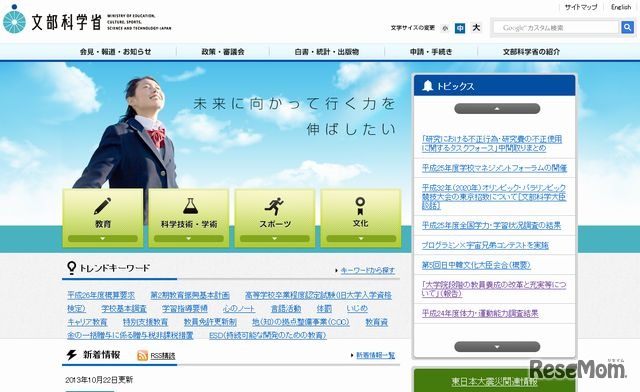Open topic 平成25年度学校マネジメントフォーラムの開催
This screenshot has width=640, height=392.
pyautogui.click(x=494, y=168)
